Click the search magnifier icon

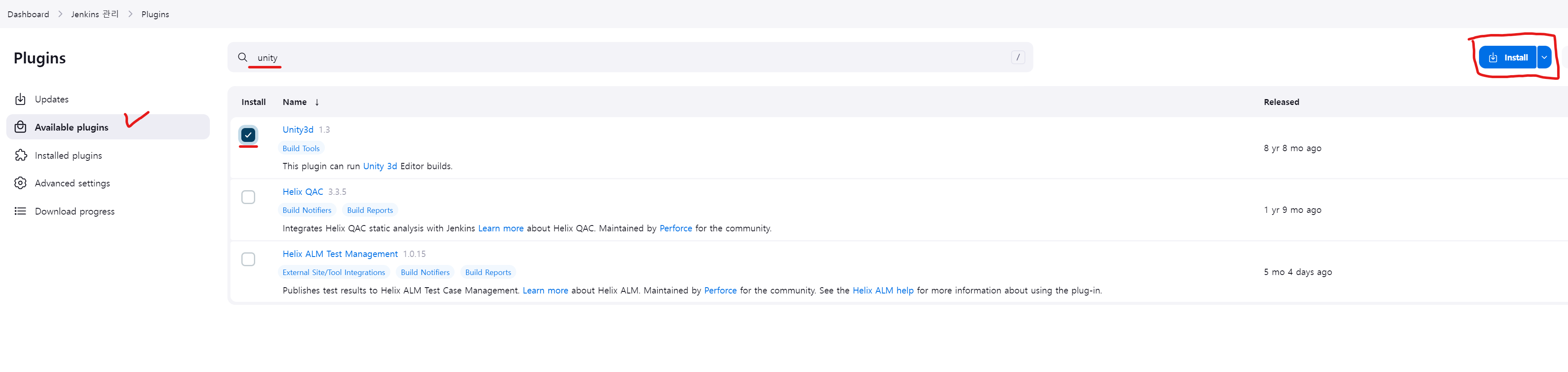242,57
